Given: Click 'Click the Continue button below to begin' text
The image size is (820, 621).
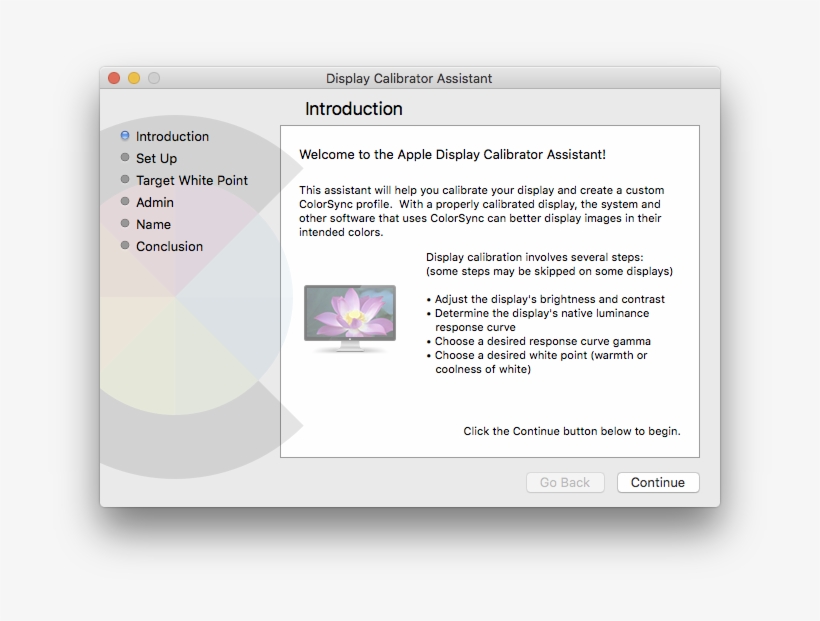Looking at the screenshot, I should coord(572,431).
